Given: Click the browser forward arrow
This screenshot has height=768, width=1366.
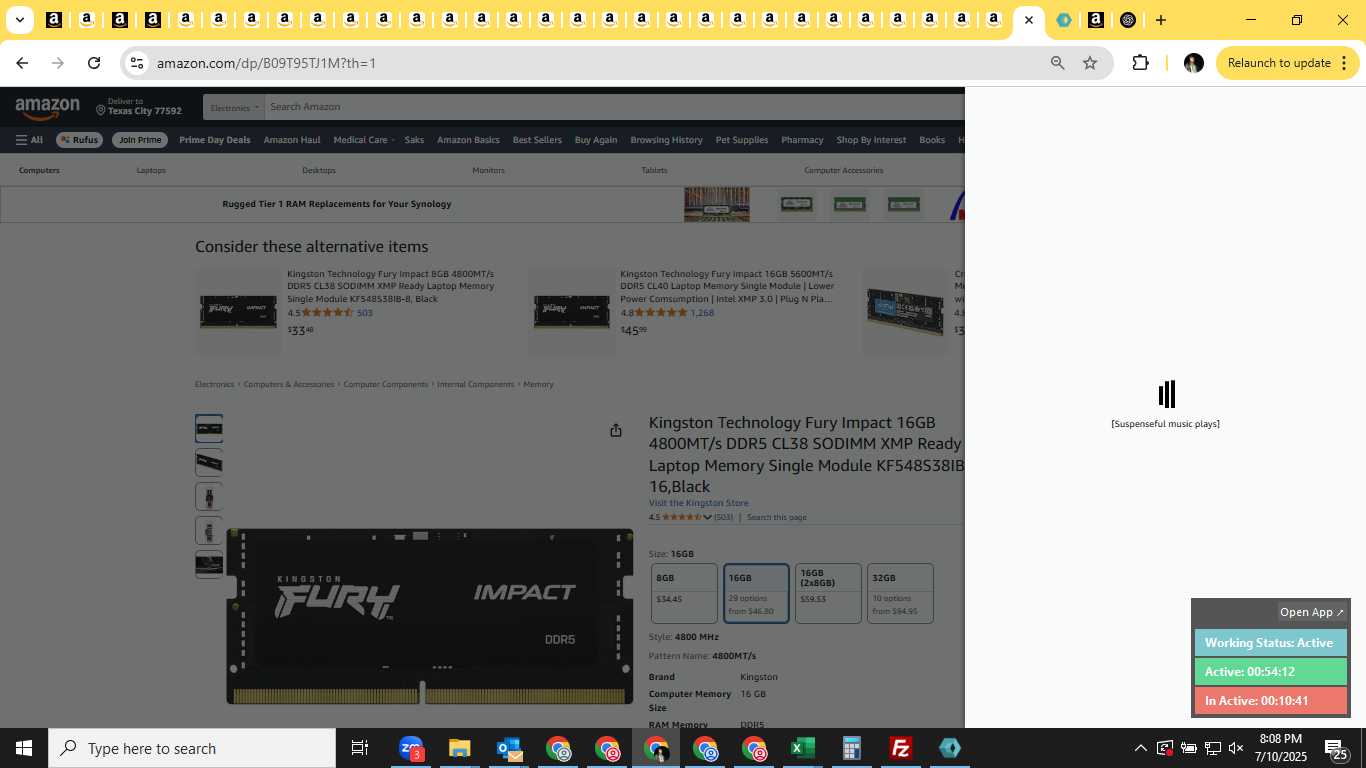Looking at the screenshot, I should point(58,63).
